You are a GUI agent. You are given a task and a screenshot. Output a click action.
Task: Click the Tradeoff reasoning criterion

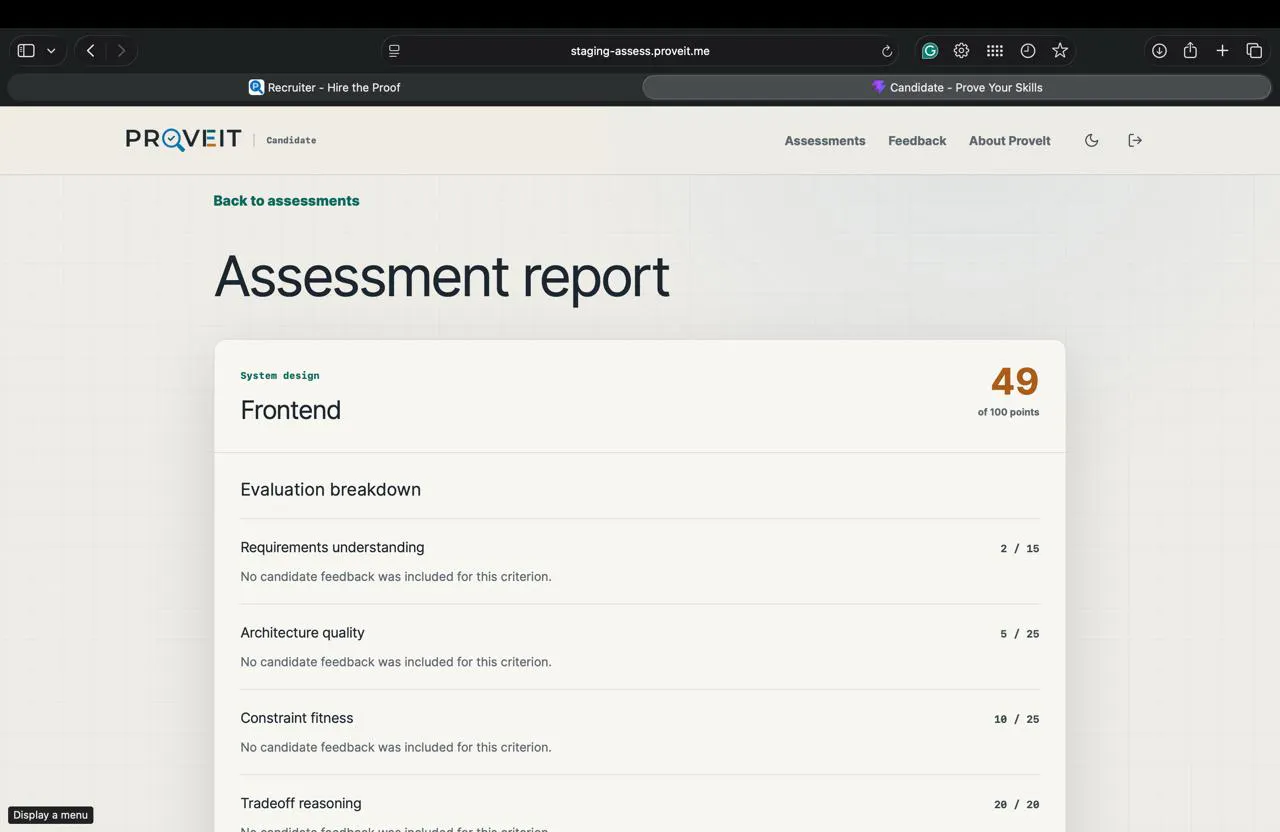[301, 803]
